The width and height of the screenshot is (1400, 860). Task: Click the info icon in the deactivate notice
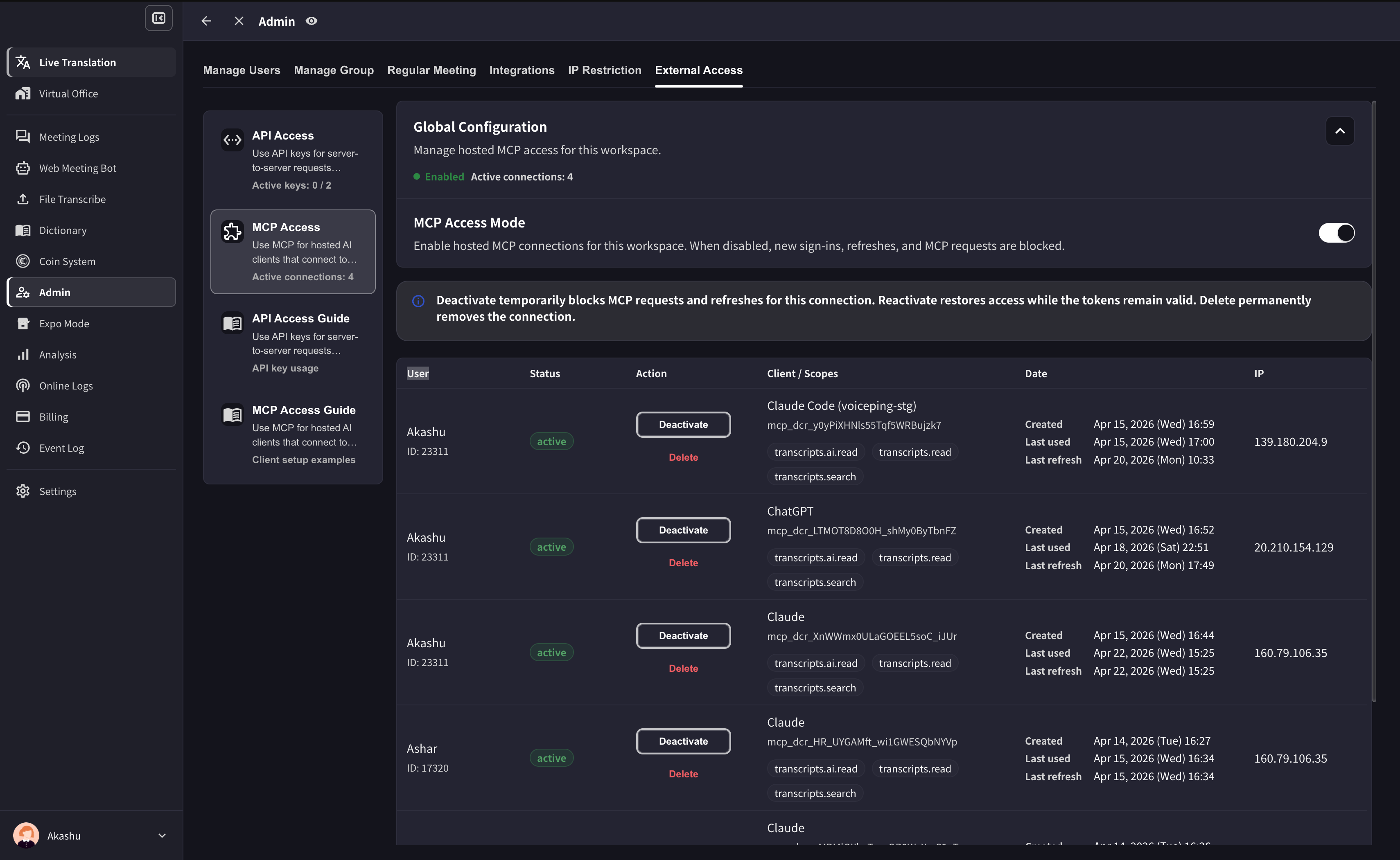(418, 301)
